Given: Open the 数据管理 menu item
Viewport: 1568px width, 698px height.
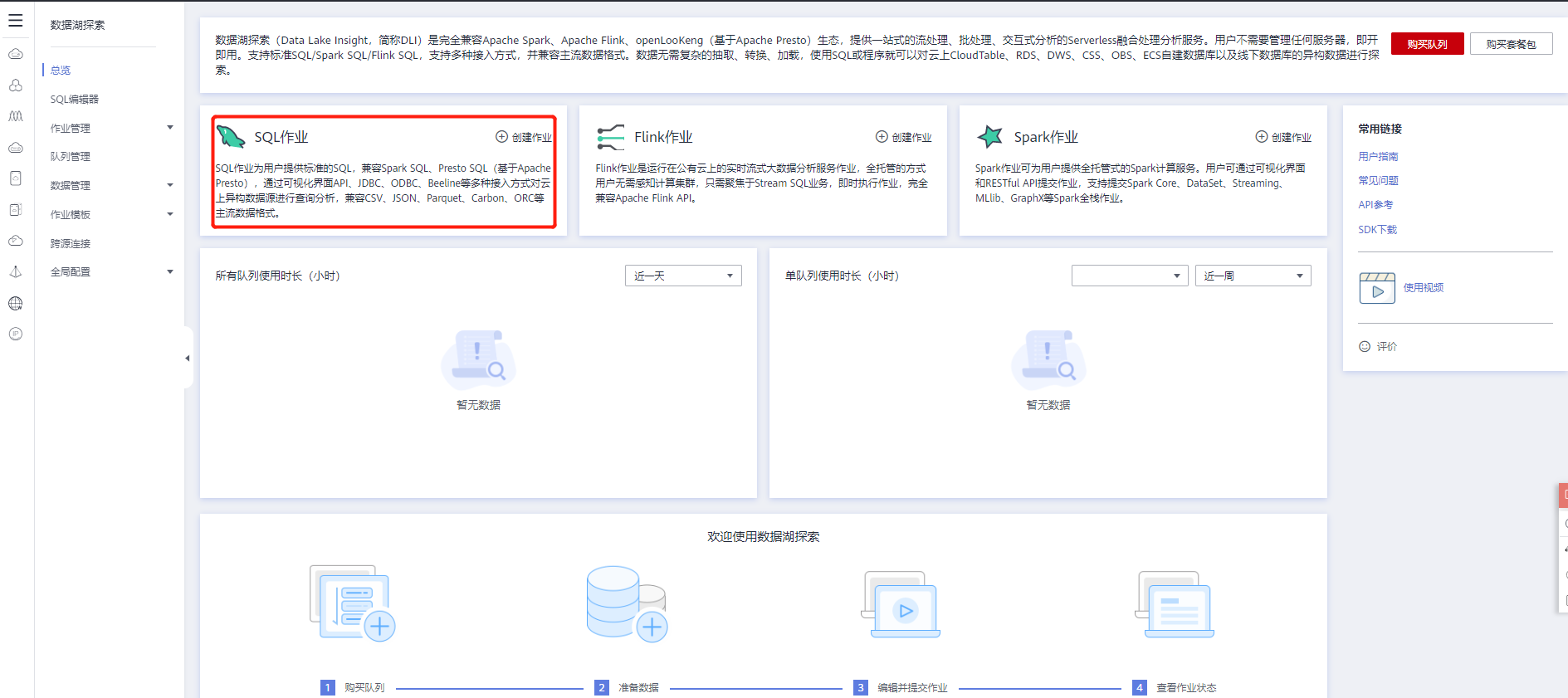Looking at the screenshot, I should point(71,185).
